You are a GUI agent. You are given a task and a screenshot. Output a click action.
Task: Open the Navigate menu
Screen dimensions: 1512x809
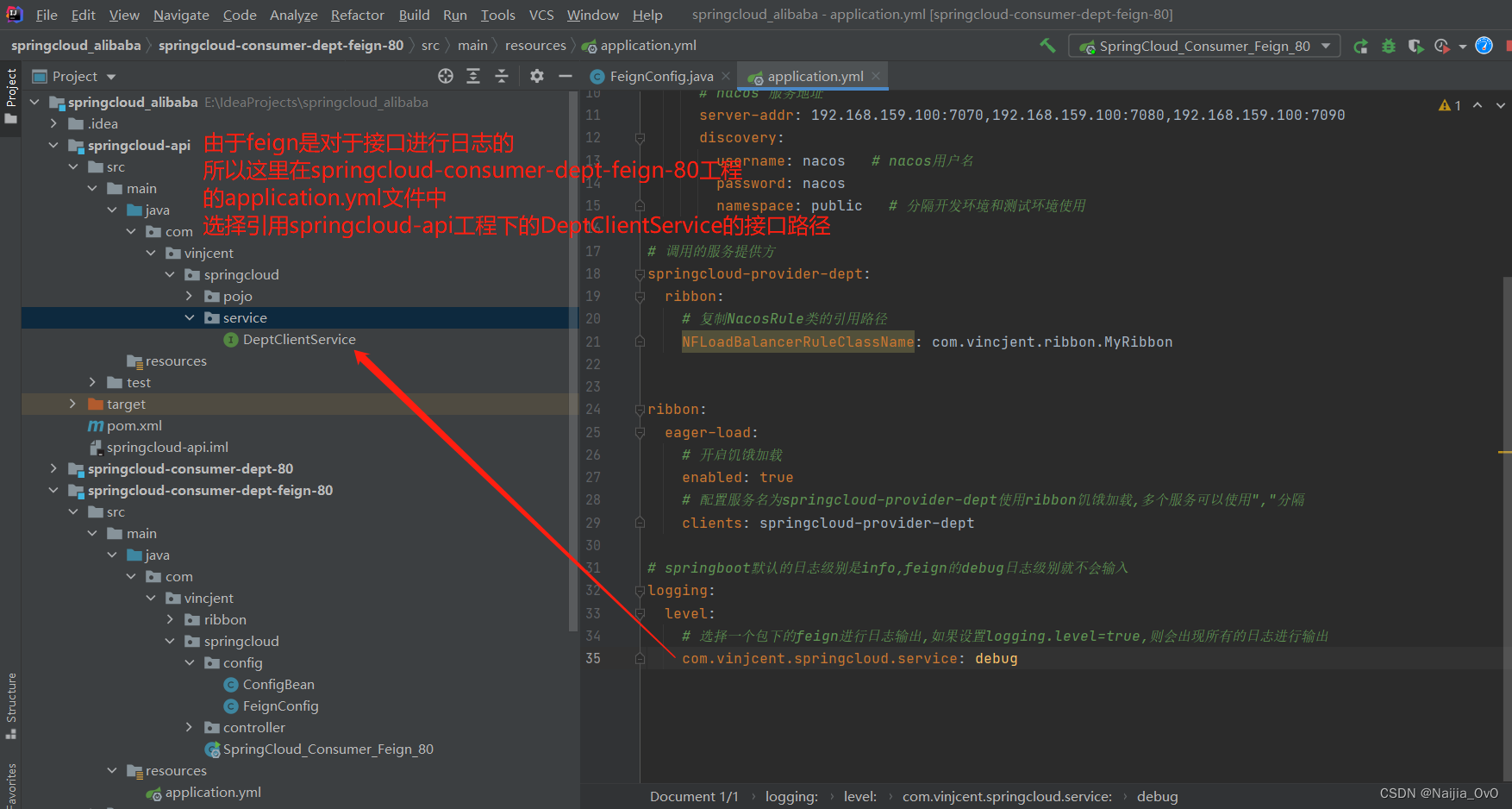(x=181, y=15)
